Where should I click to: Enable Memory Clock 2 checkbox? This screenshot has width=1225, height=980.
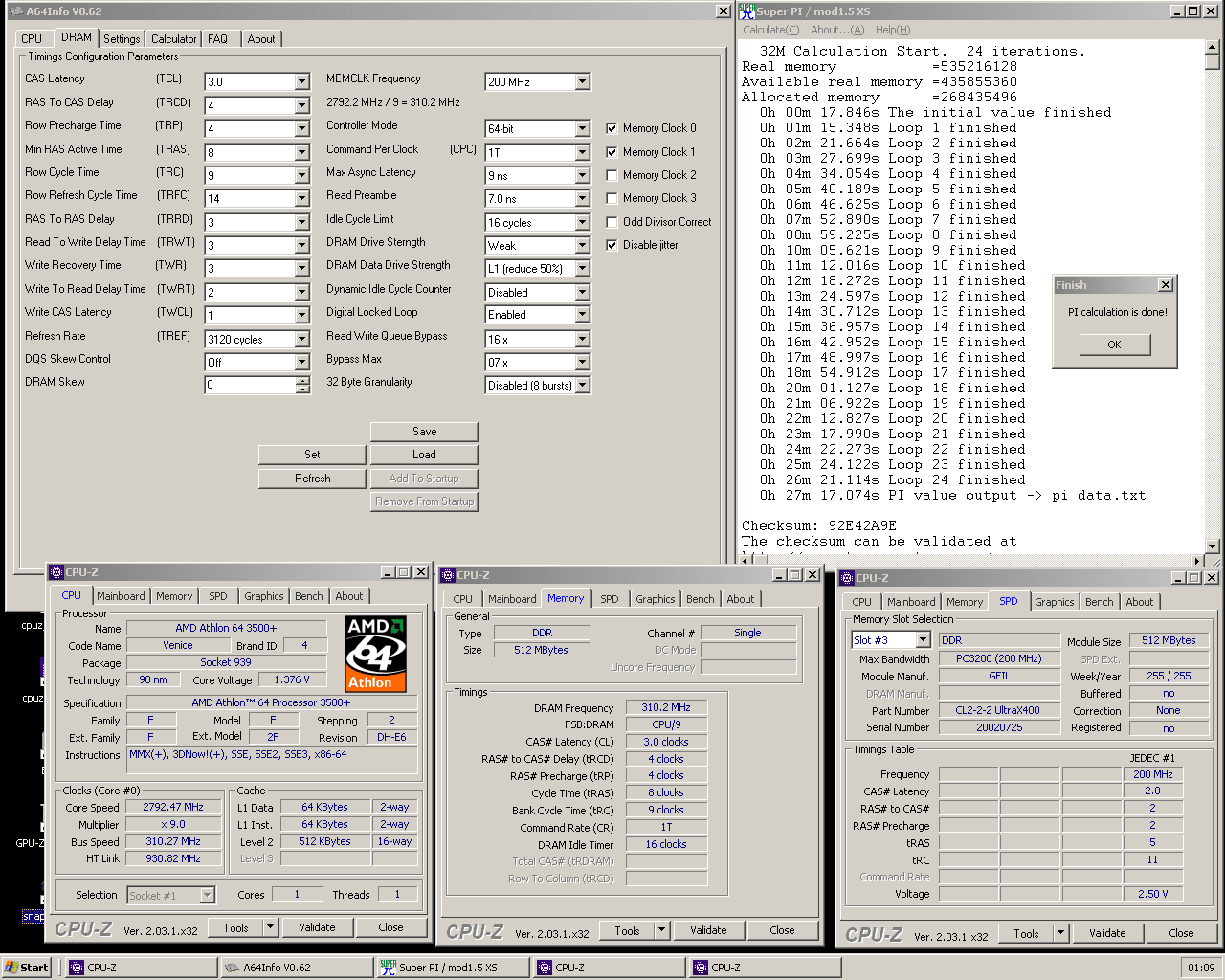(612, 175)
